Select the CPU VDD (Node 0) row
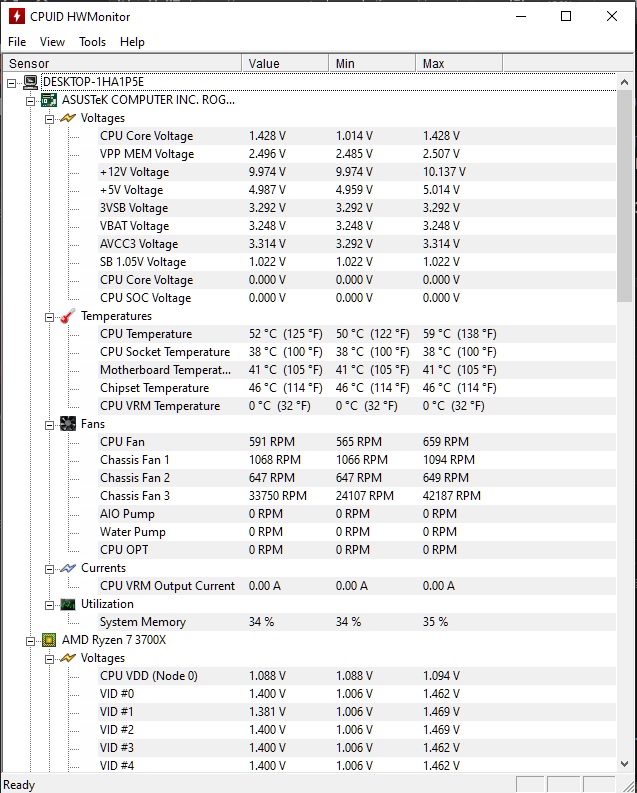Screen dimensions: 637x793 point(356,676)
